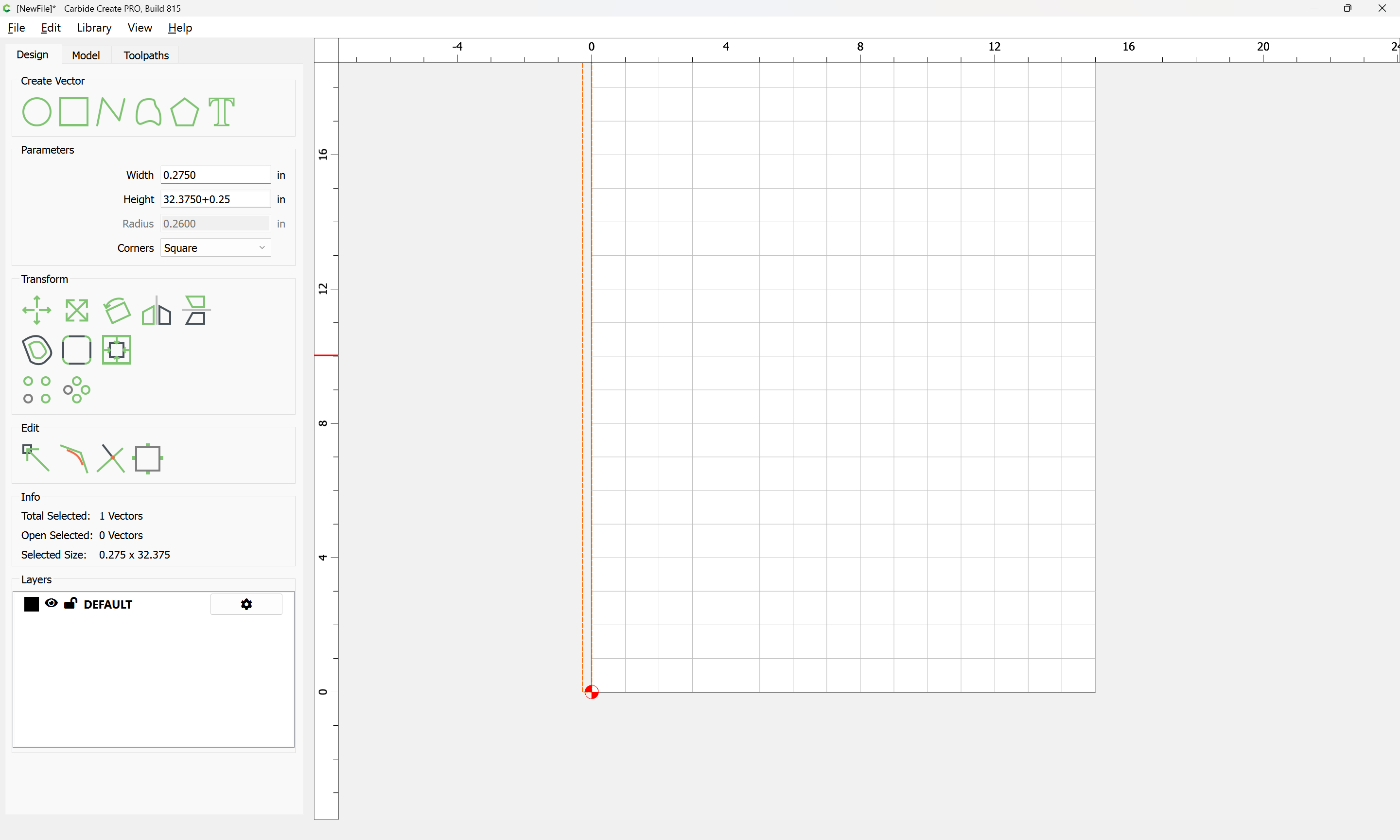This screenshot has height=840, width=1400.
Task: Open the View menu
Action: [x=140, y=27]
